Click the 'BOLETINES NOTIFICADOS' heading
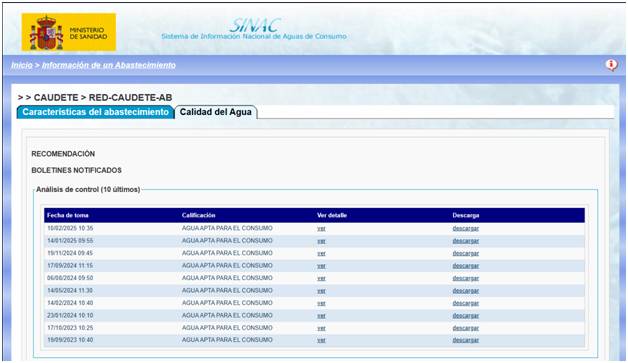Viewport: 628px width, 363px height. (x=76, y=170)
